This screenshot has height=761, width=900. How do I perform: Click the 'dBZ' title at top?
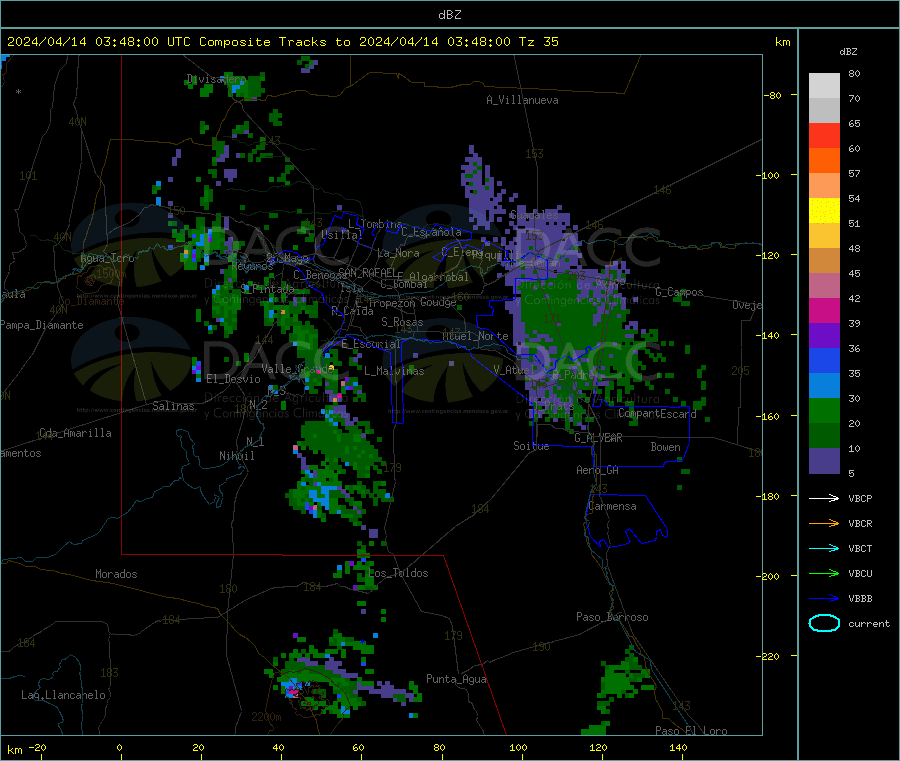(x=449, y=15)
